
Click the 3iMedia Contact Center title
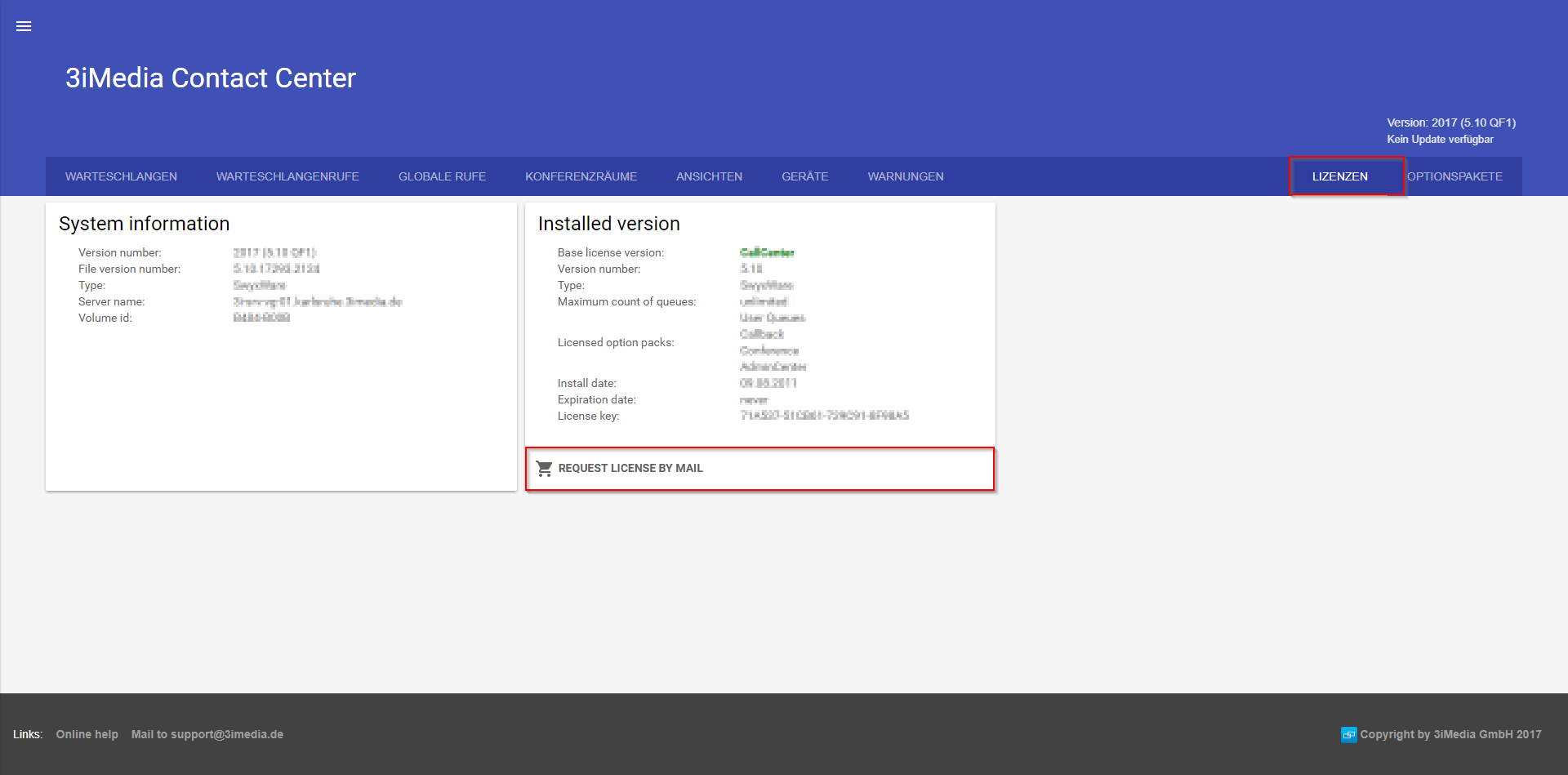(x=211, y=78)
